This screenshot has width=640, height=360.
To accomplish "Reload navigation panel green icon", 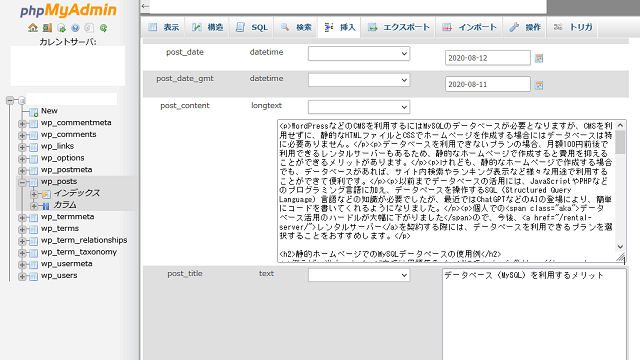I will point(103,28).
